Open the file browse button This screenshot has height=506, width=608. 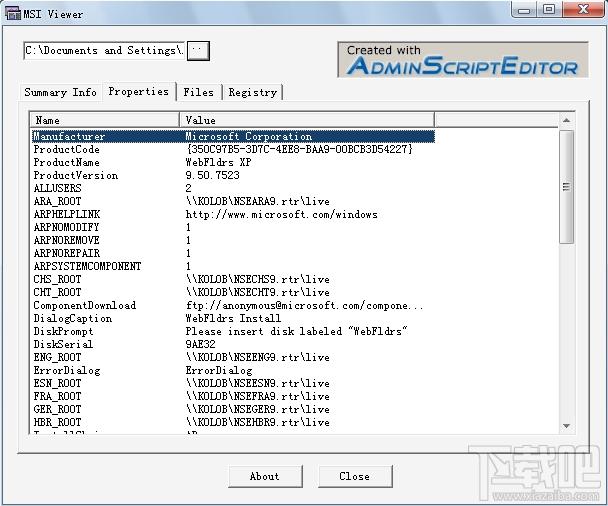pos(198,51)
